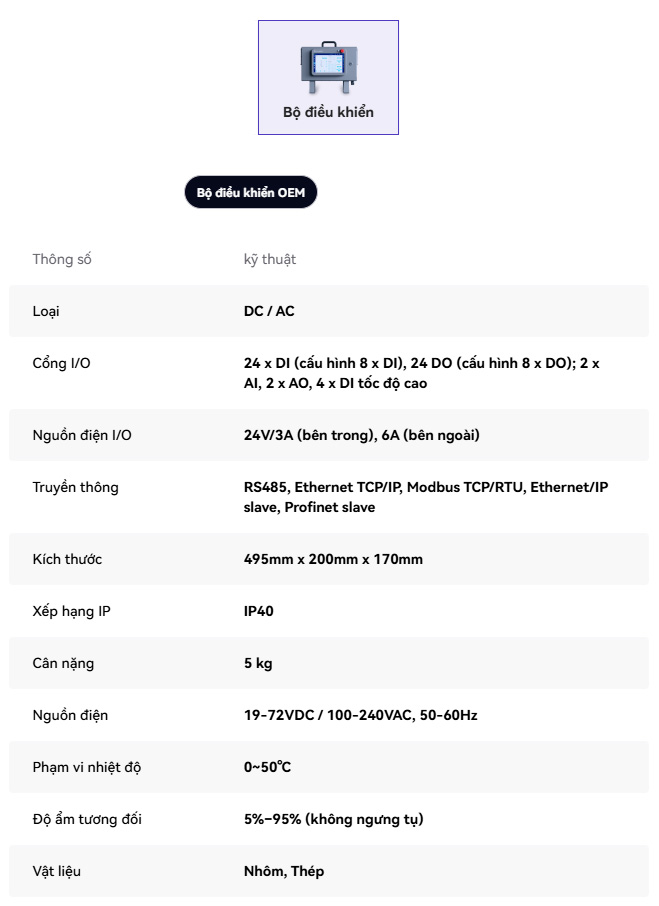
Task: Select the "Loại" row label
Action: (x=46, y=311)
